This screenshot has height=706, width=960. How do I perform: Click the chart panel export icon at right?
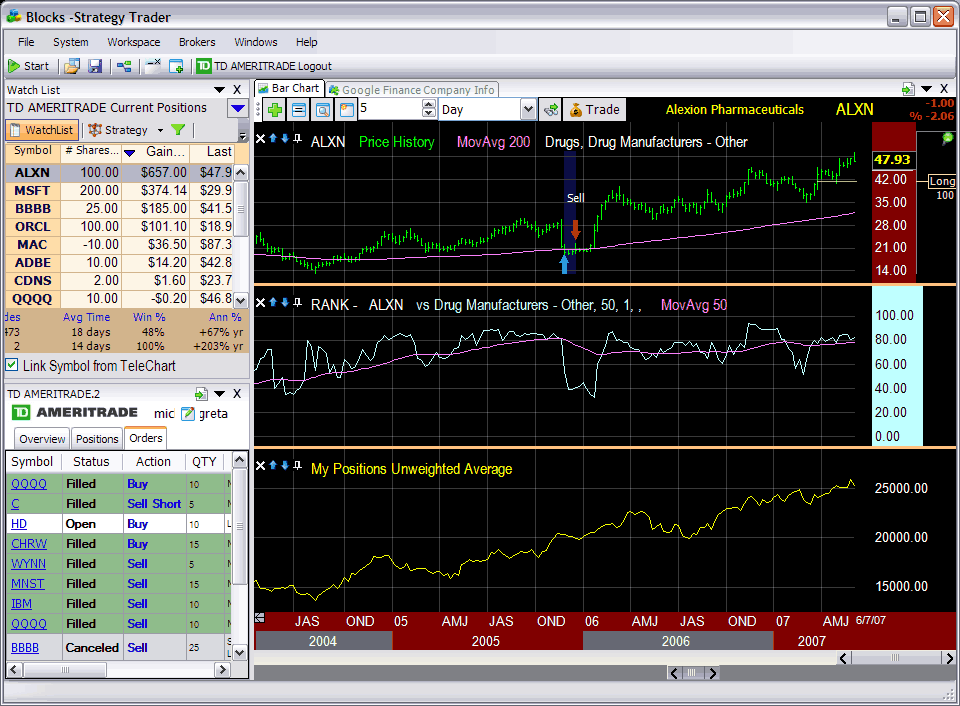[908, 89]
